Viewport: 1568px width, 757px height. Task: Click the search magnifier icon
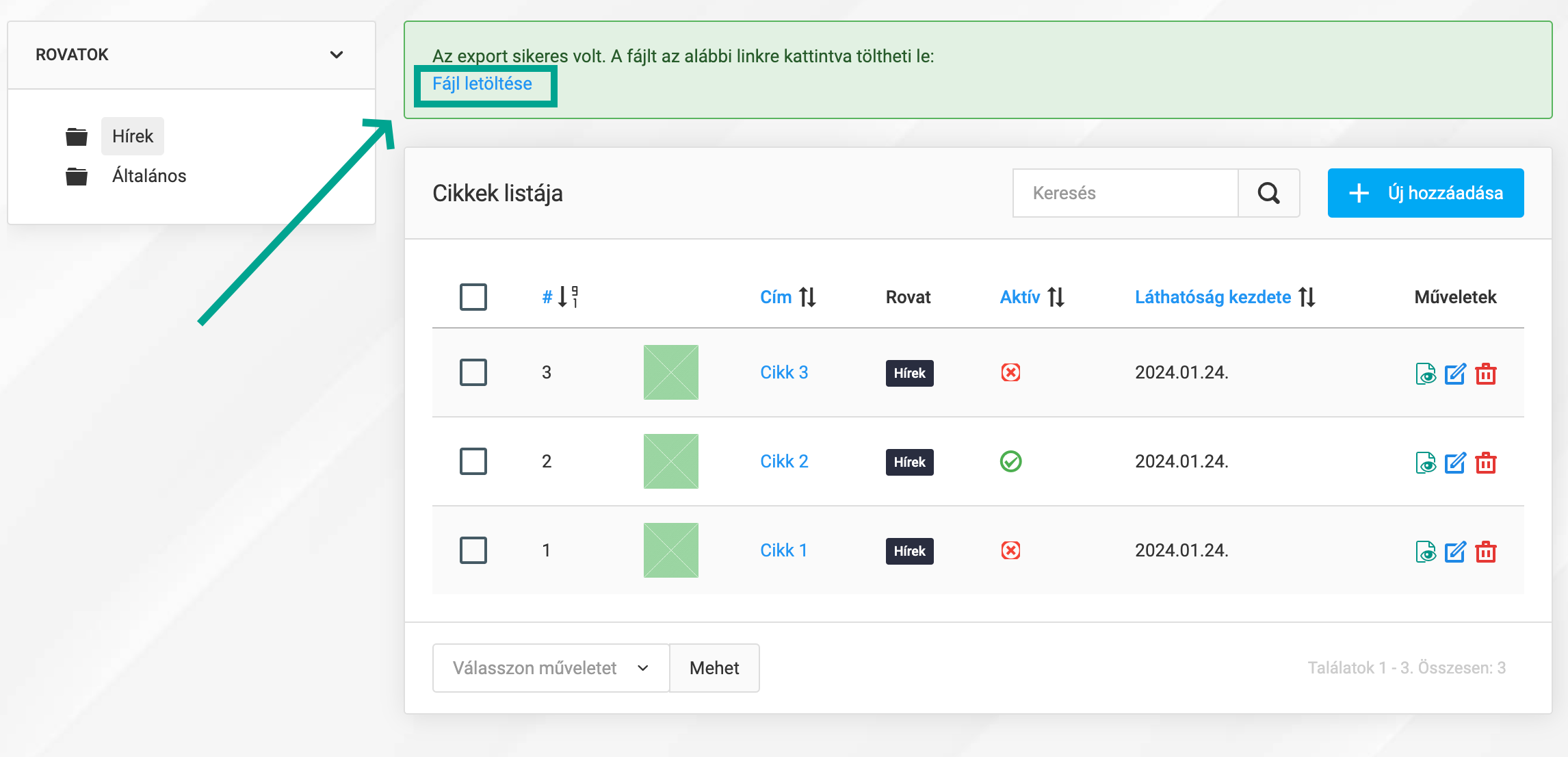pyautogui.click(x=1269, y=193)
